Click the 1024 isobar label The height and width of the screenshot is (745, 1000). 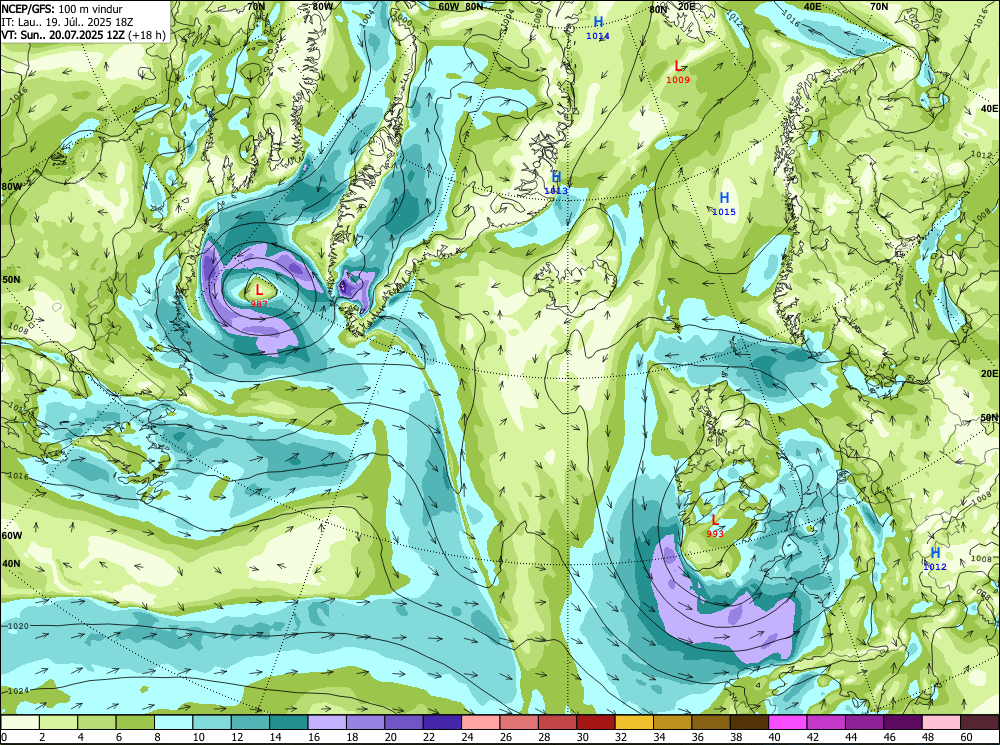tap(18, 691)
